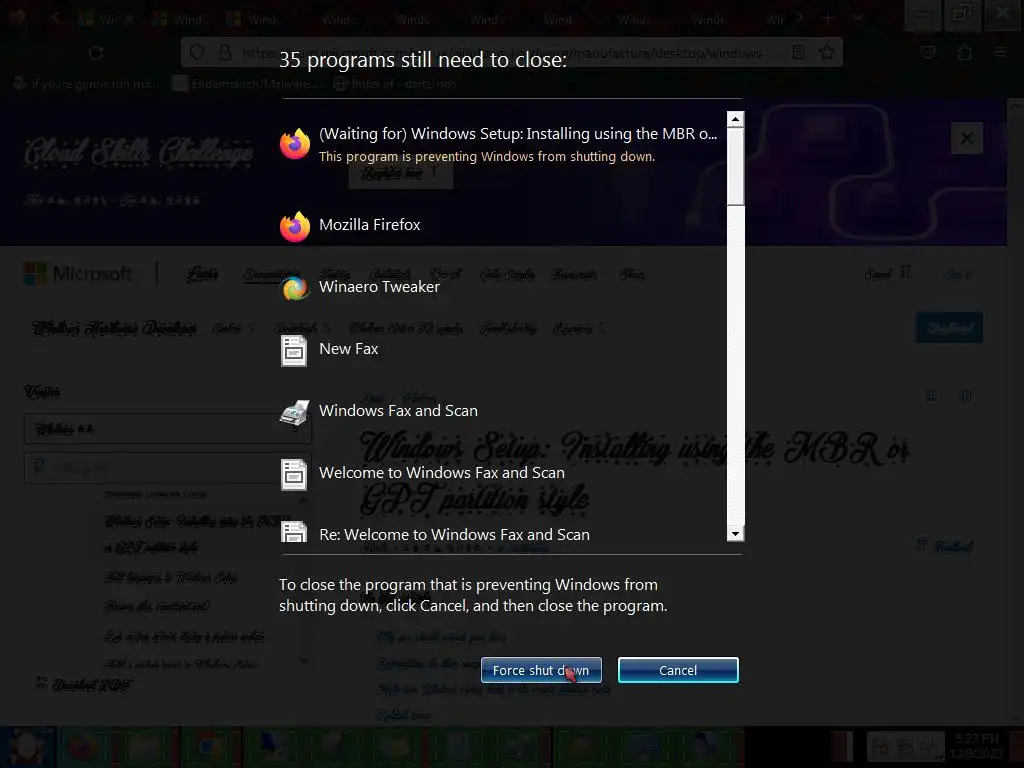Click the document icon next to New Fax
This screenshot has height=768, width=1024.
[294, 350]
